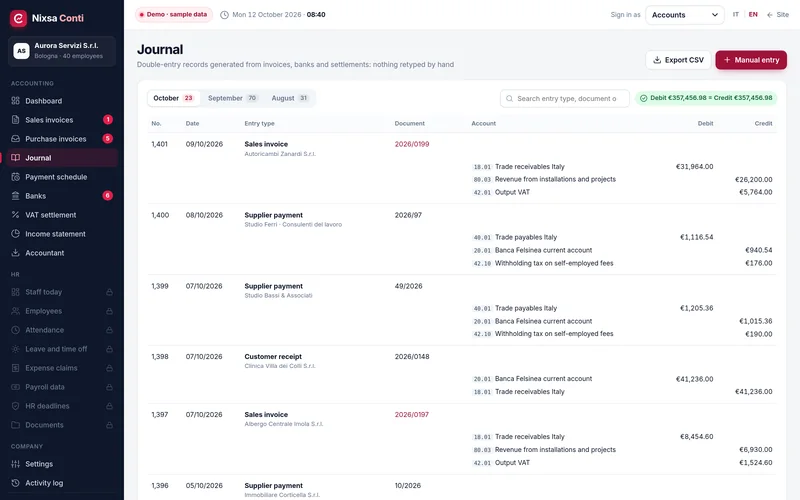The height and width of the screenshot is (500, 800).
Task: Click the balanced checkmark icon
Action: pyautogui.click(x=643, y=98)
